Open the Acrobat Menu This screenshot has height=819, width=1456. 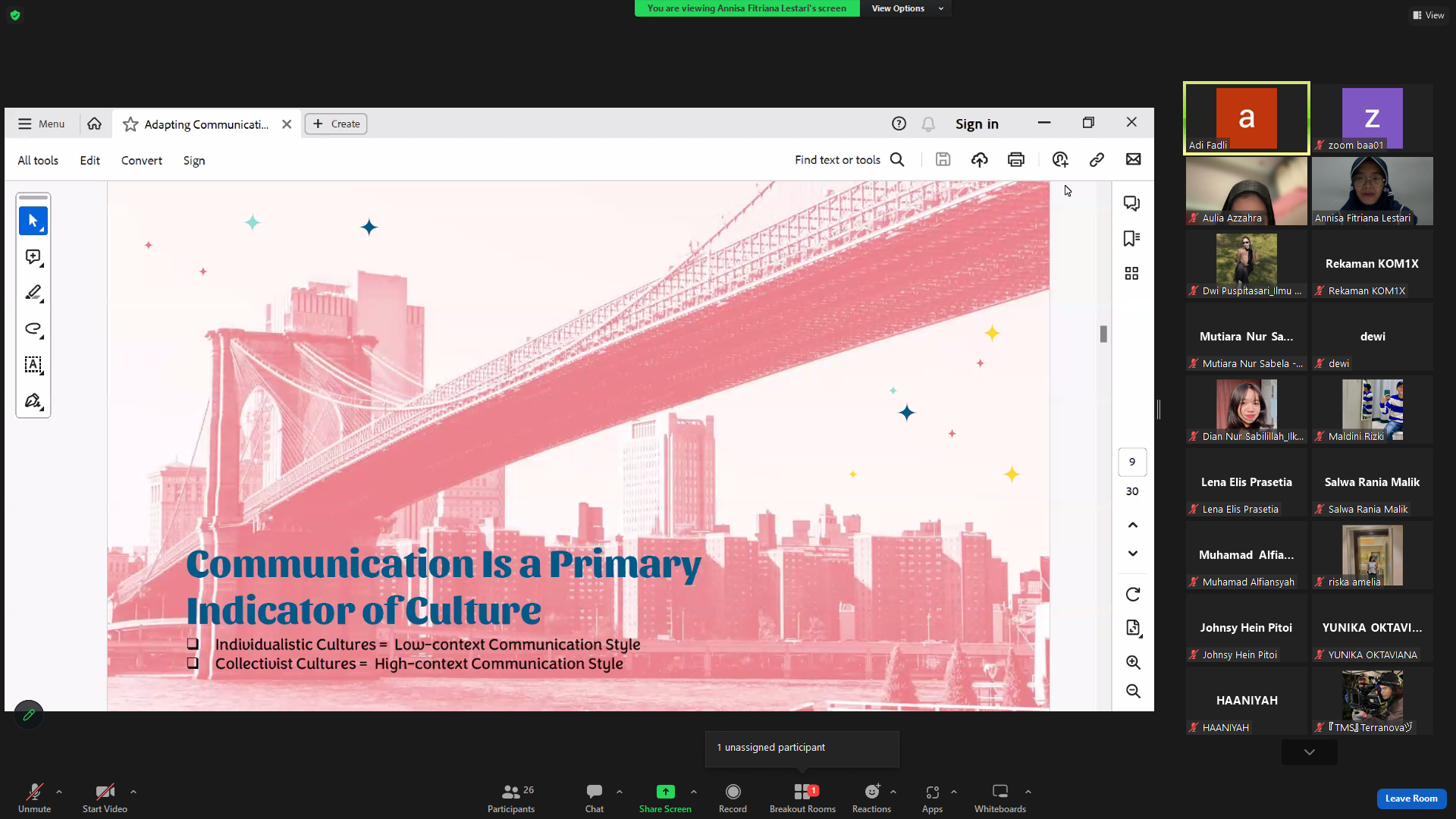(42, 124)
